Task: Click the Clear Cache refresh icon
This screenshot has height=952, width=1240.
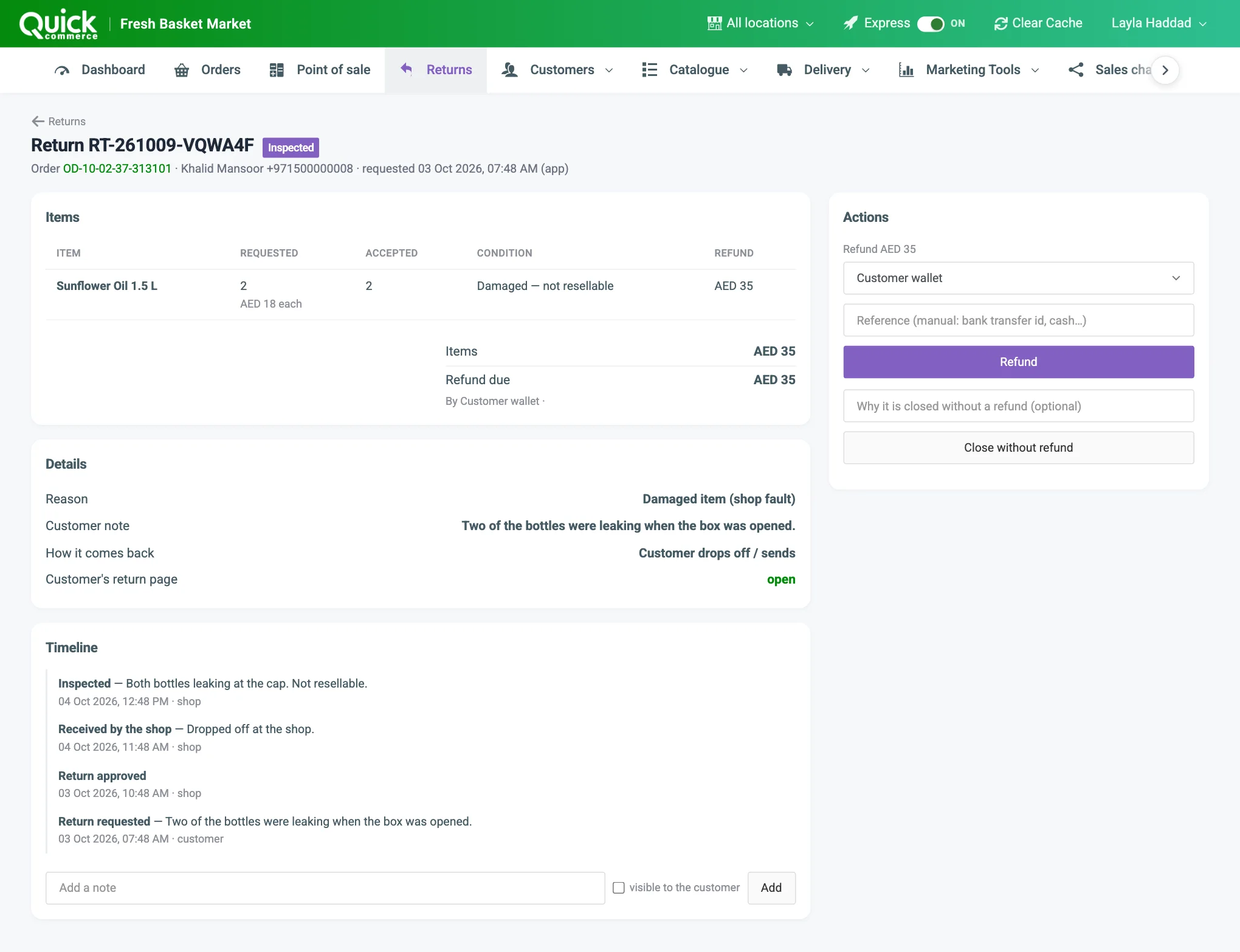Action: tap(1001, 24)
